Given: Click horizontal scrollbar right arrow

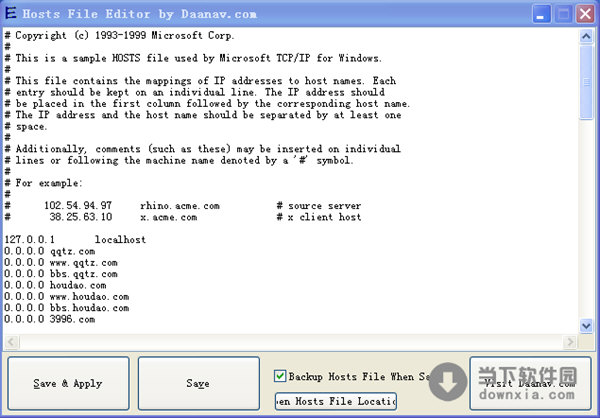Looking at the screenshot, I should [570, 342].
